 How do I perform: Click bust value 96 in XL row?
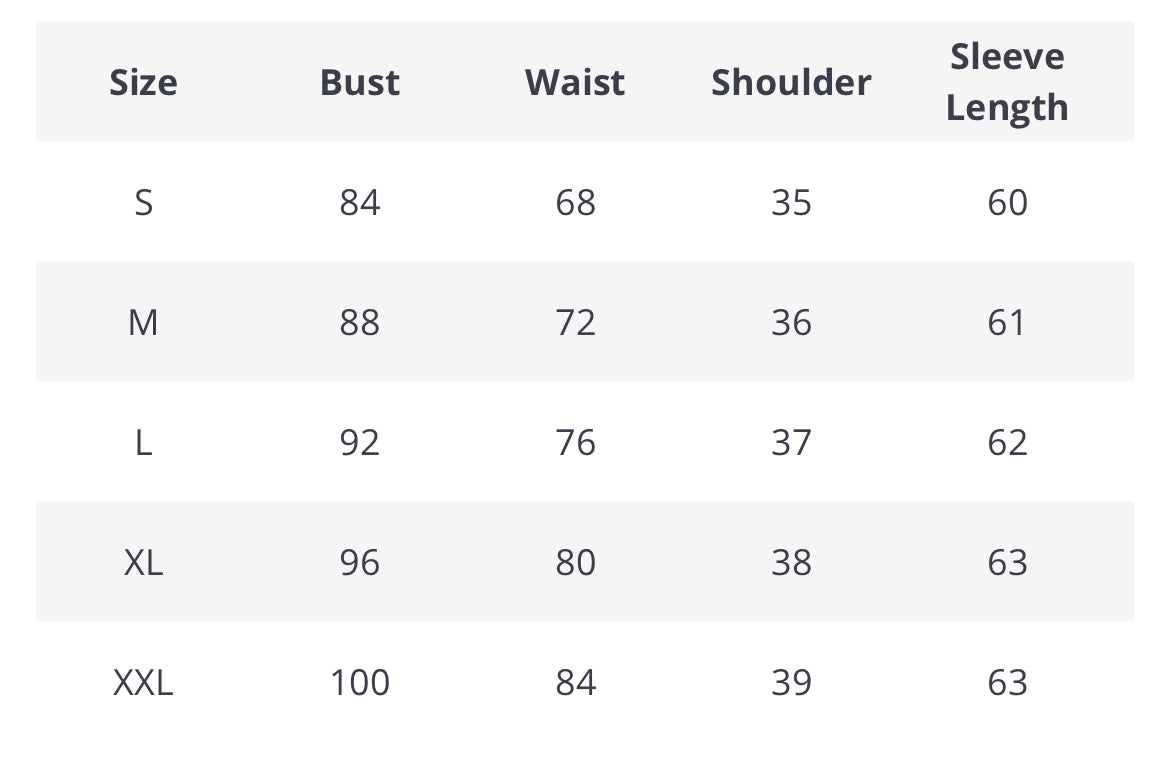(x=360, y=562)
